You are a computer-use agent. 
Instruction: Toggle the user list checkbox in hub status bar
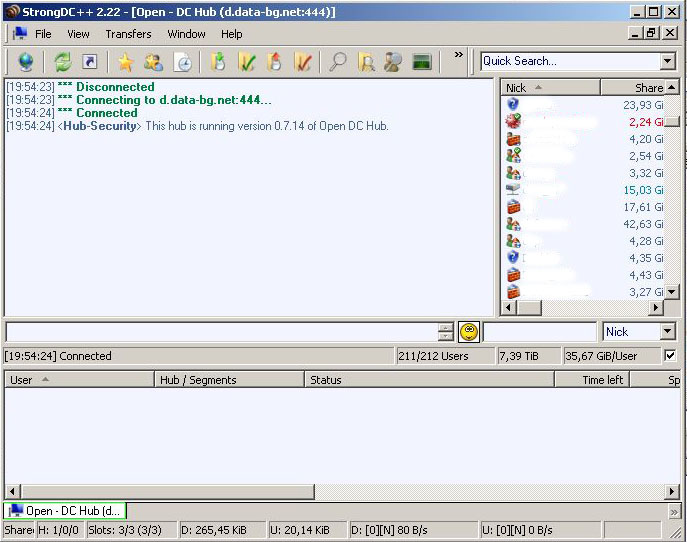point(670,355)
